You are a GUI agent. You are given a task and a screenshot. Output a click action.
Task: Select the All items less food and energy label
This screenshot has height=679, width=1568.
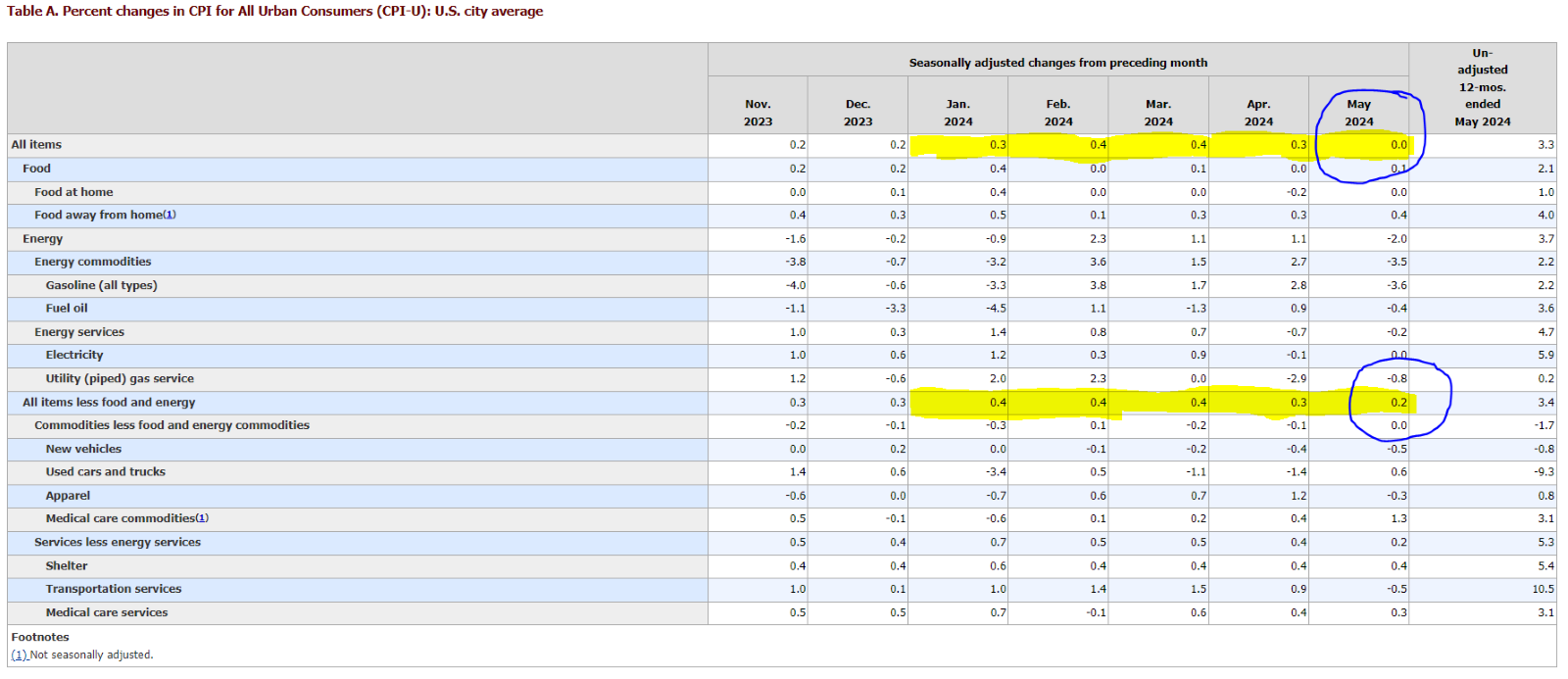(109, 403)
